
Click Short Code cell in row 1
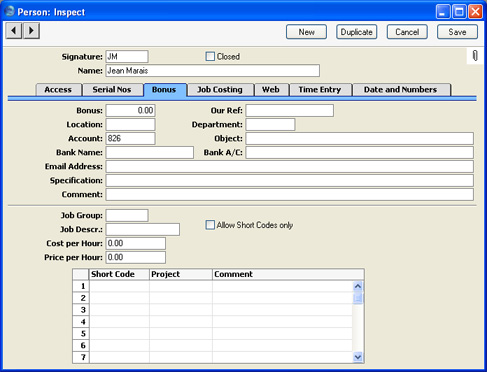119,286
